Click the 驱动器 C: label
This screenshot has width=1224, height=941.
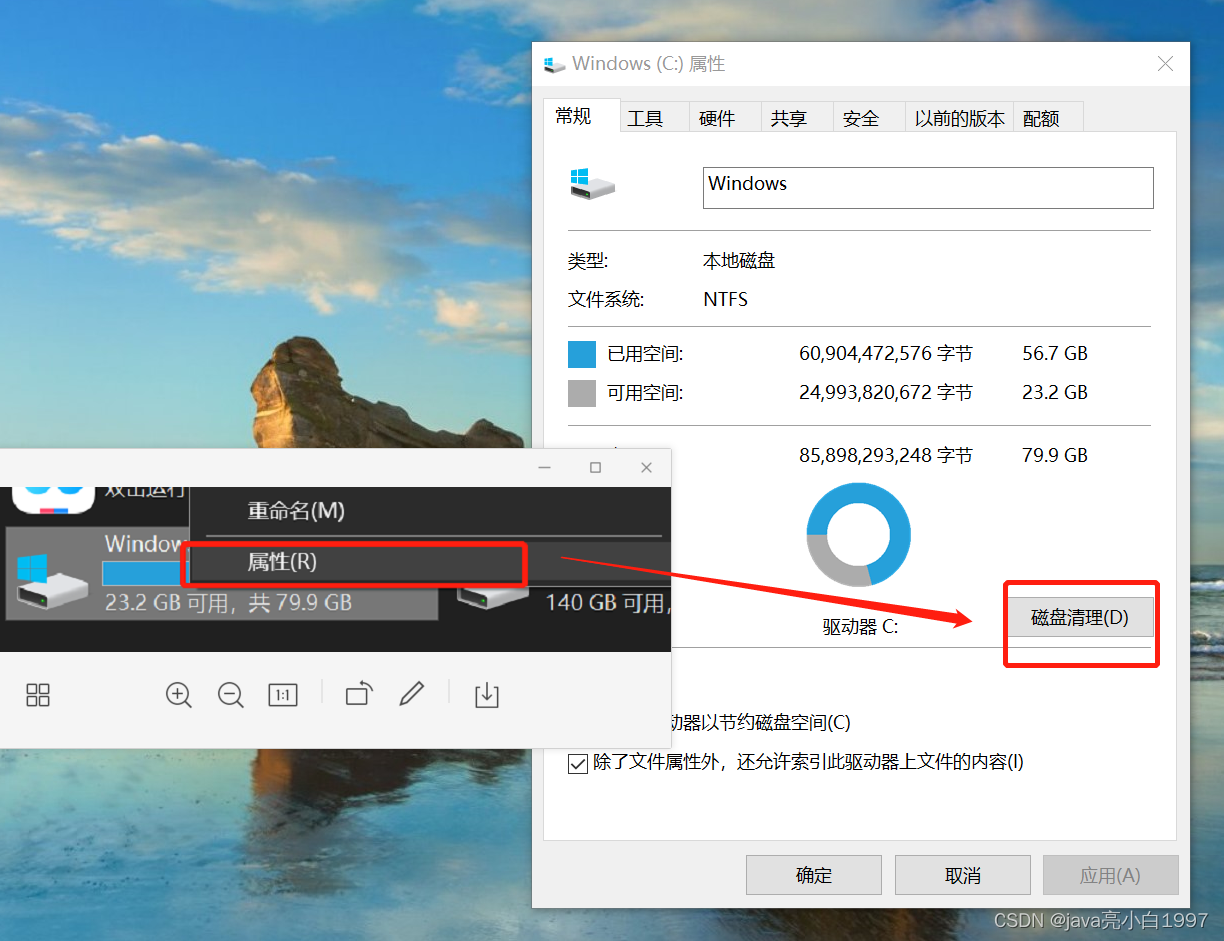point(861,627)
